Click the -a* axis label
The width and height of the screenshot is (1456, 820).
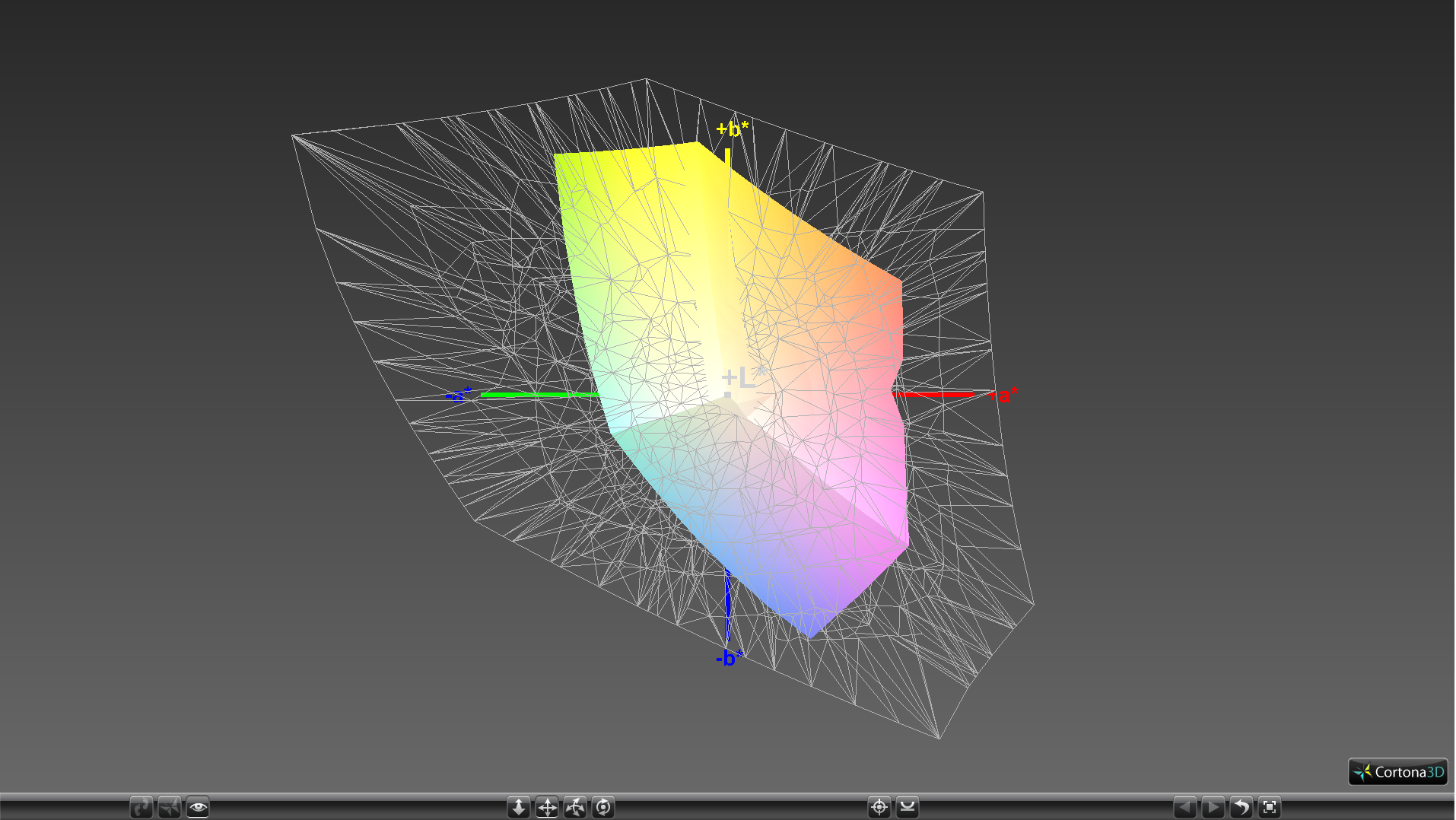(458, 395)
